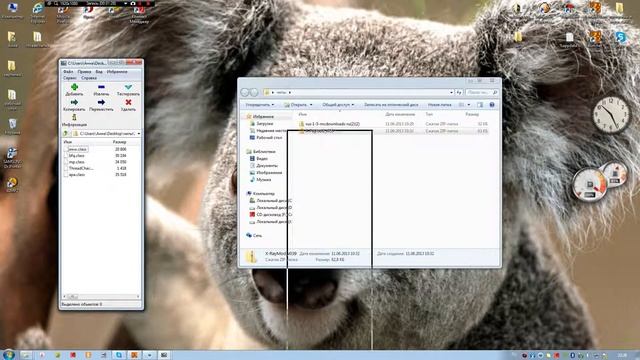Open Видео library in Explorer sidebar
The height and width of the screenshot is (360, 640).
click(262, 158)
